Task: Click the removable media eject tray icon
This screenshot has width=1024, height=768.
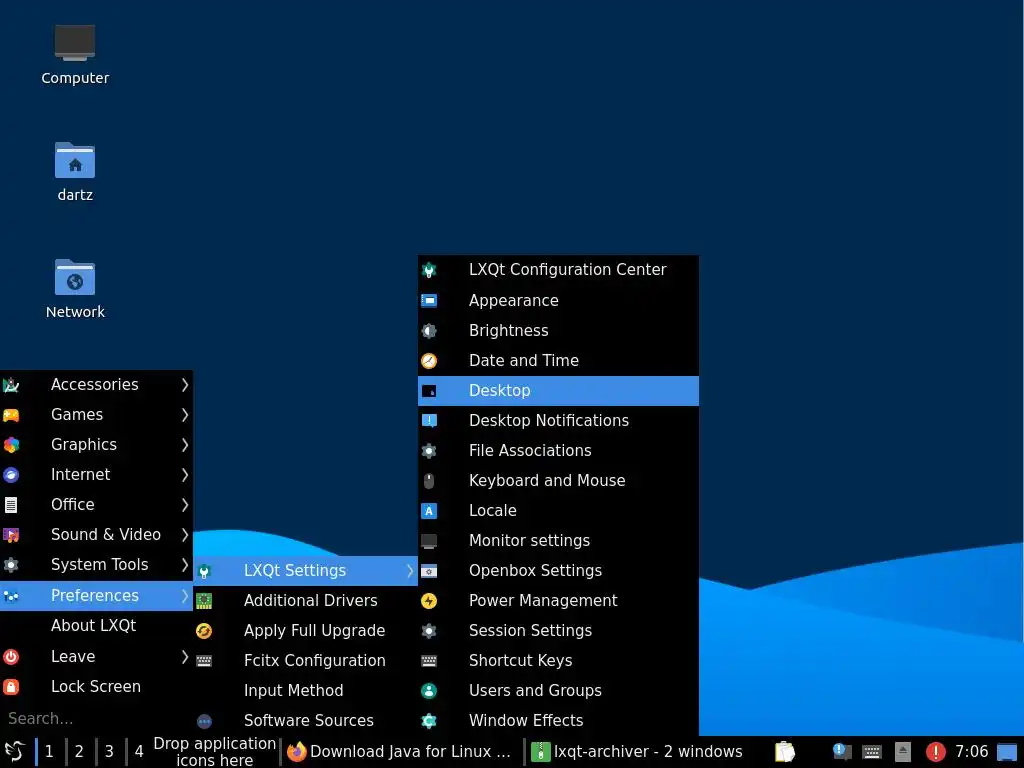Action: [903, 752]
